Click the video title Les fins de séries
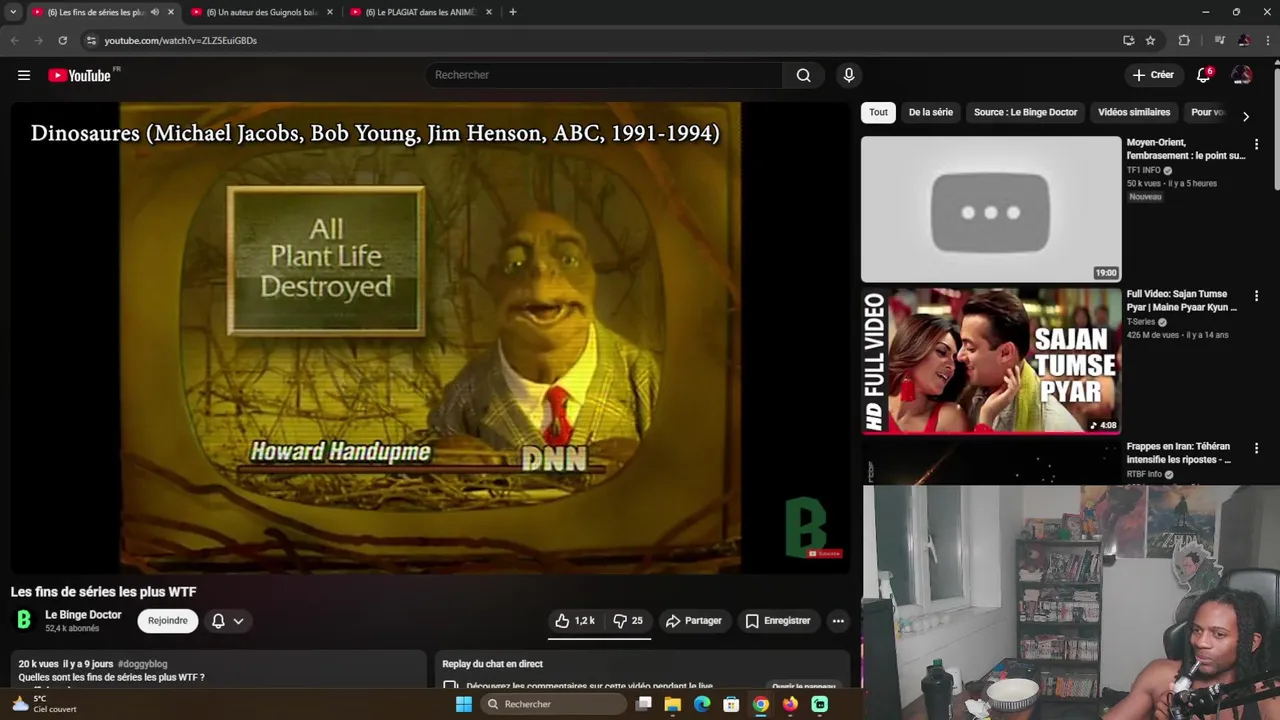 [x=103, y=592]
